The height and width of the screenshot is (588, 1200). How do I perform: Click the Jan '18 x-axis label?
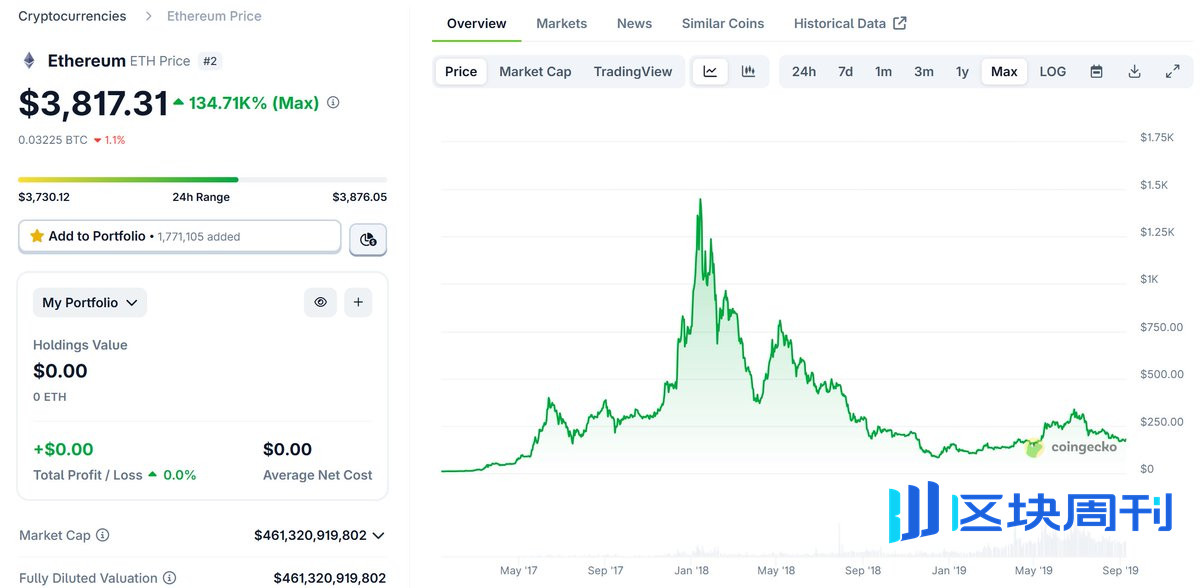[x=692, y=570]
